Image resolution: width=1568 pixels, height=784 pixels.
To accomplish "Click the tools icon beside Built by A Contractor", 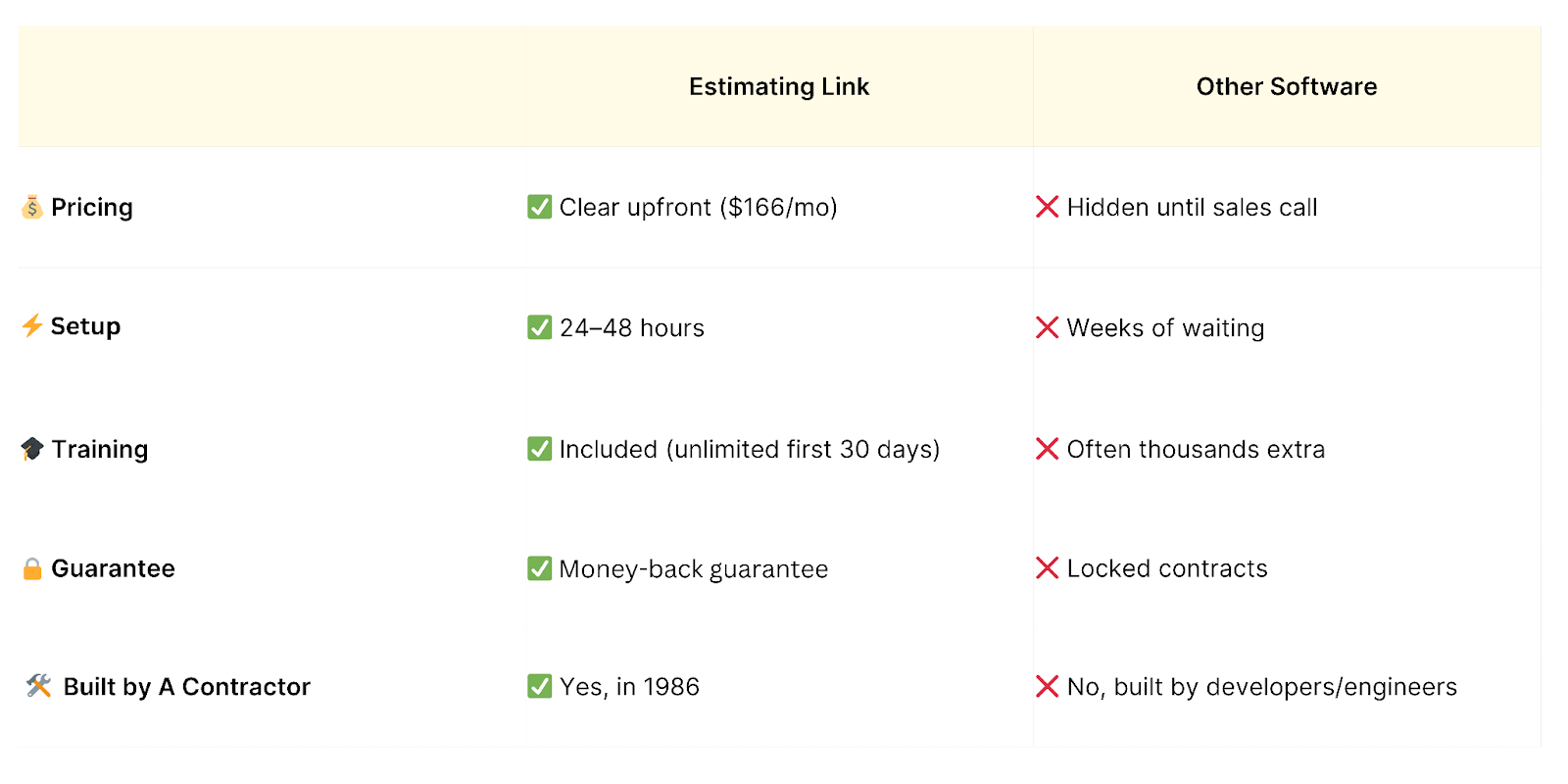I will pos(39,686).
